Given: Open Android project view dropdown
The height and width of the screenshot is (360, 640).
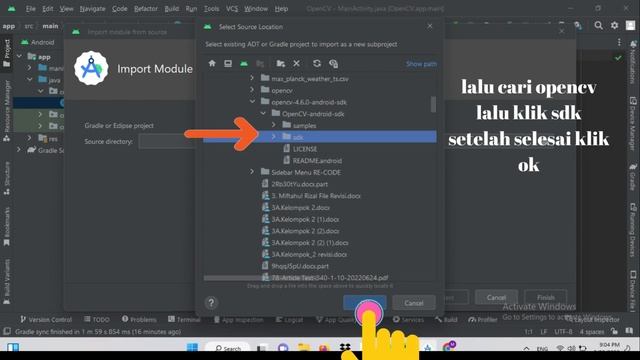Looking at the screenshot, I should click(x=38, y=42).
